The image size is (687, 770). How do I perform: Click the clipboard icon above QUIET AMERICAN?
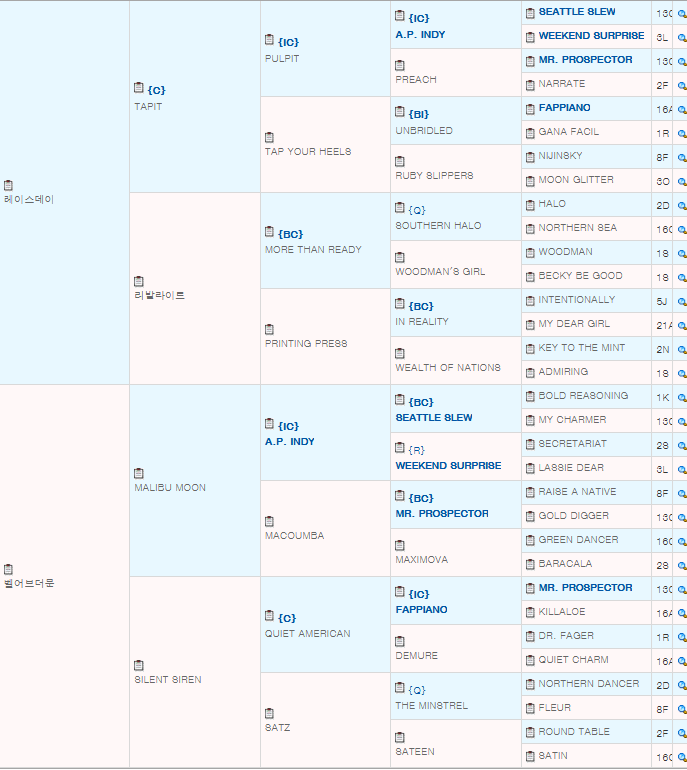coord(269,616)
